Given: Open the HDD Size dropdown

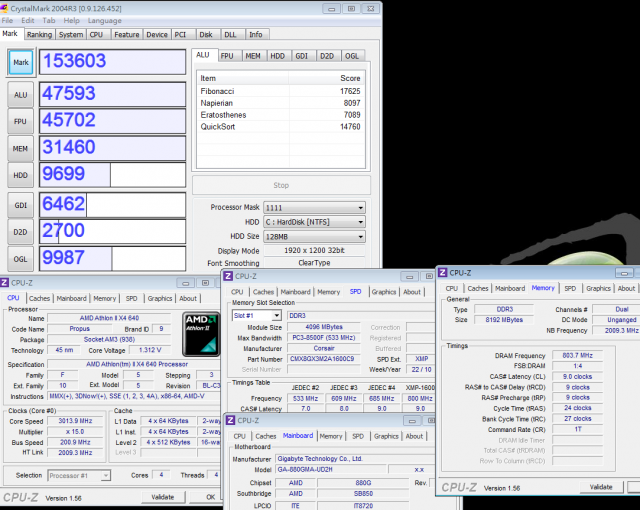Looking at the screenshot, I should tap(314, 237).
